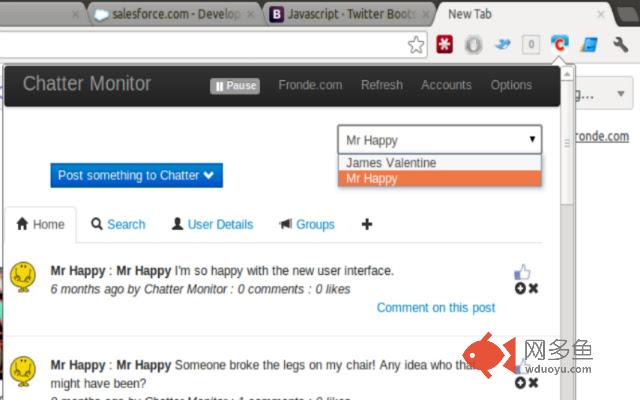The width and height of the screenshot is (640, 400).
Task: Open the Groups tab
Action: point(307,224)
